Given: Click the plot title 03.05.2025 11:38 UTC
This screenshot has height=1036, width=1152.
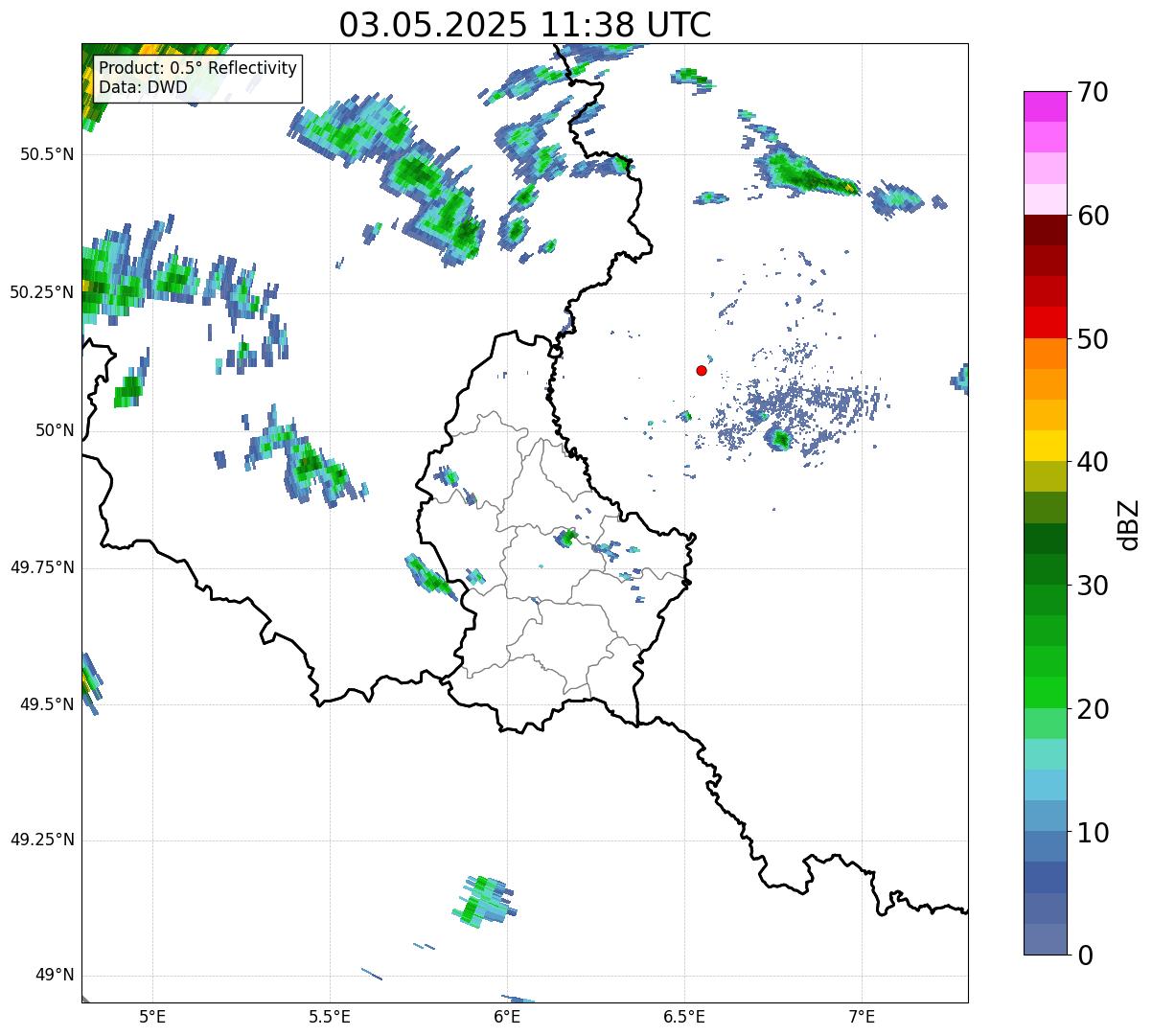Looking at the screenshot, I should tap(525, 24).
